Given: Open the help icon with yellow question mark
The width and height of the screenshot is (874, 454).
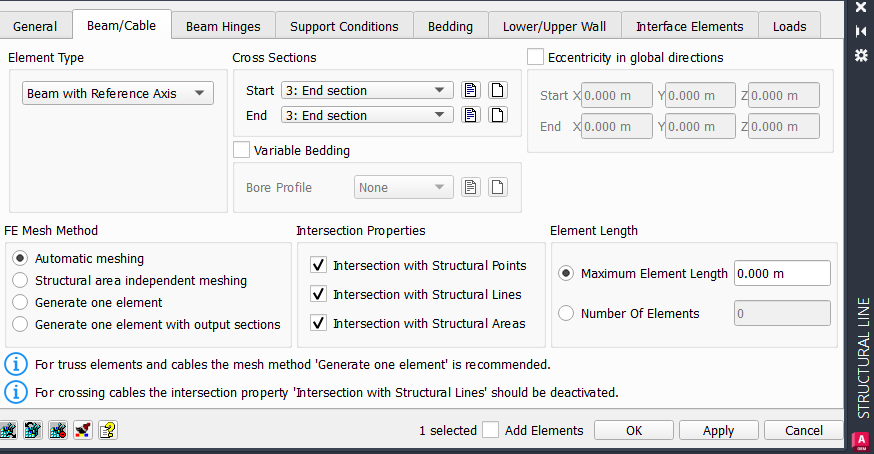Looking at the screenshot, I should point(108,430).
